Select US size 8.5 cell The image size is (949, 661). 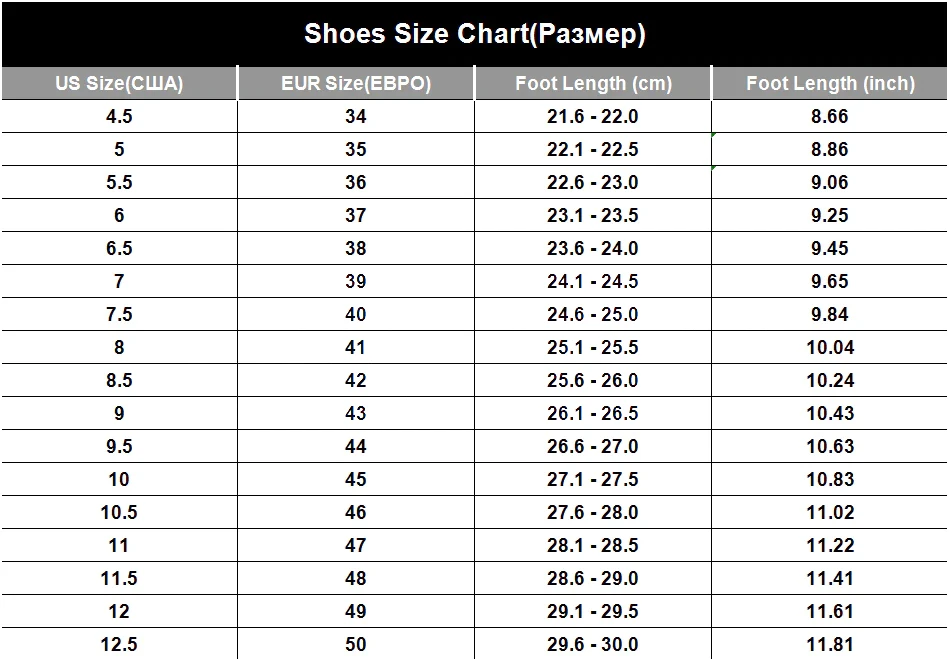click(x=119, y=380)
